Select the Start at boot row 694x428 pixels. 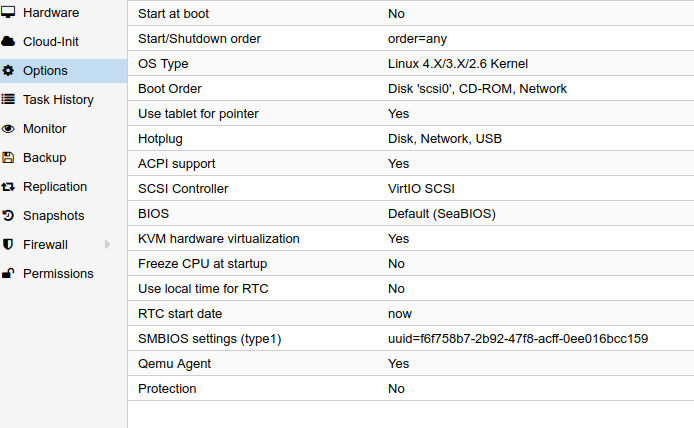click(411, 13)
